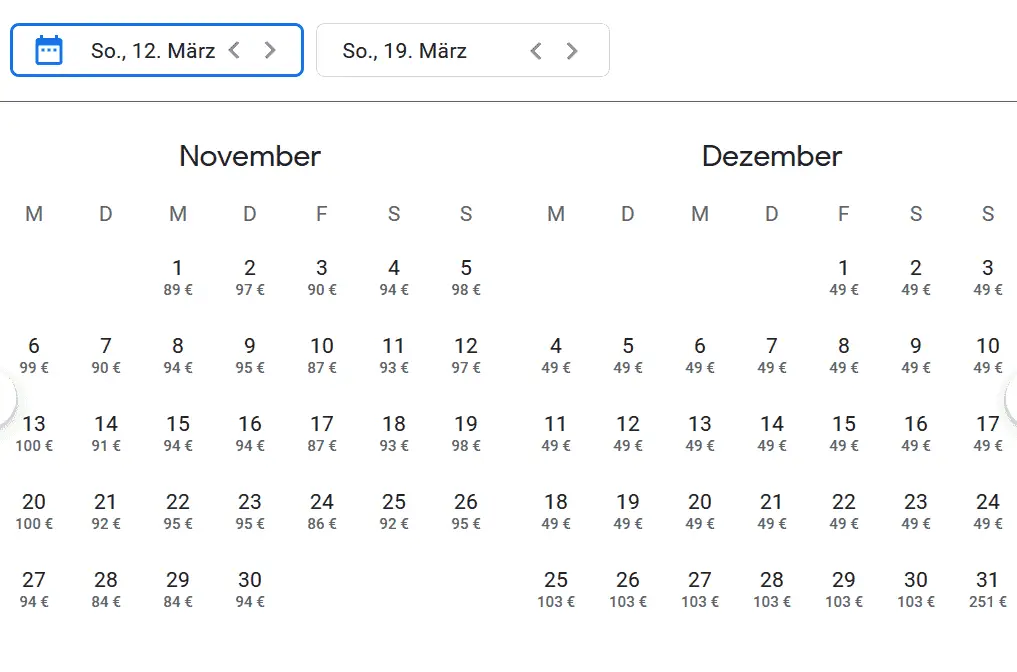Screen dimensions: 1017x672
Task: Select November 28 priced 84 €
Action: [106, 589]
